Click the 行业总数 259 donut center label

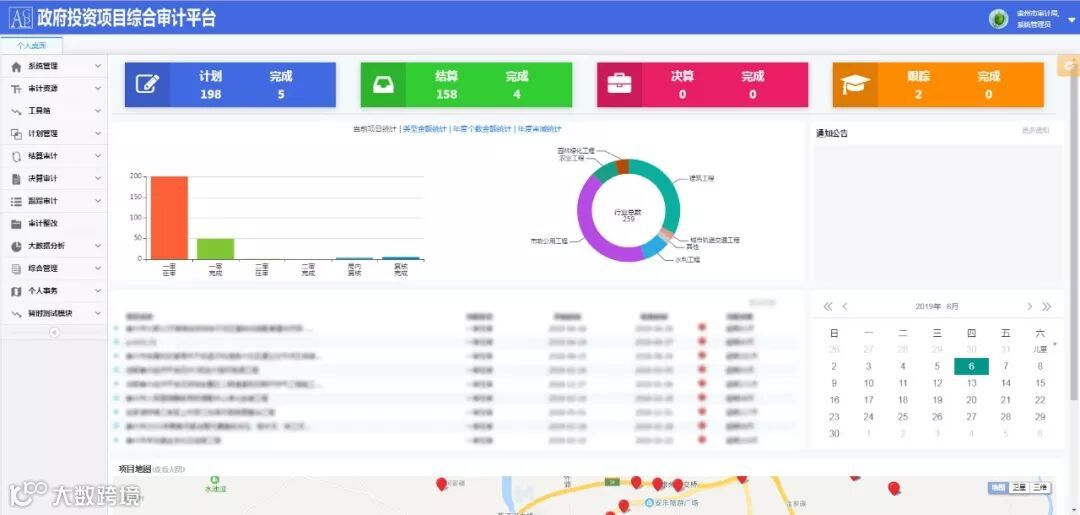click(x=628, y=216)
